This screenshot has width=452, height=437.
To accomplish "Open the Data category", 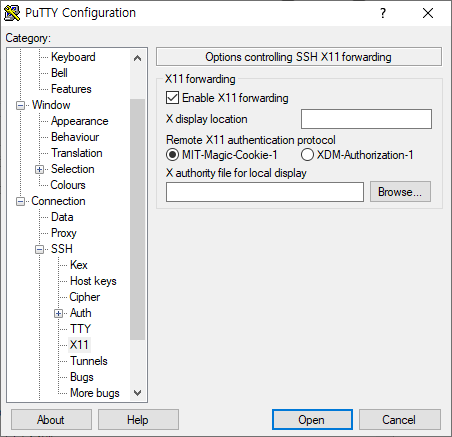I will pyautogui.click(x=62, y=217).
